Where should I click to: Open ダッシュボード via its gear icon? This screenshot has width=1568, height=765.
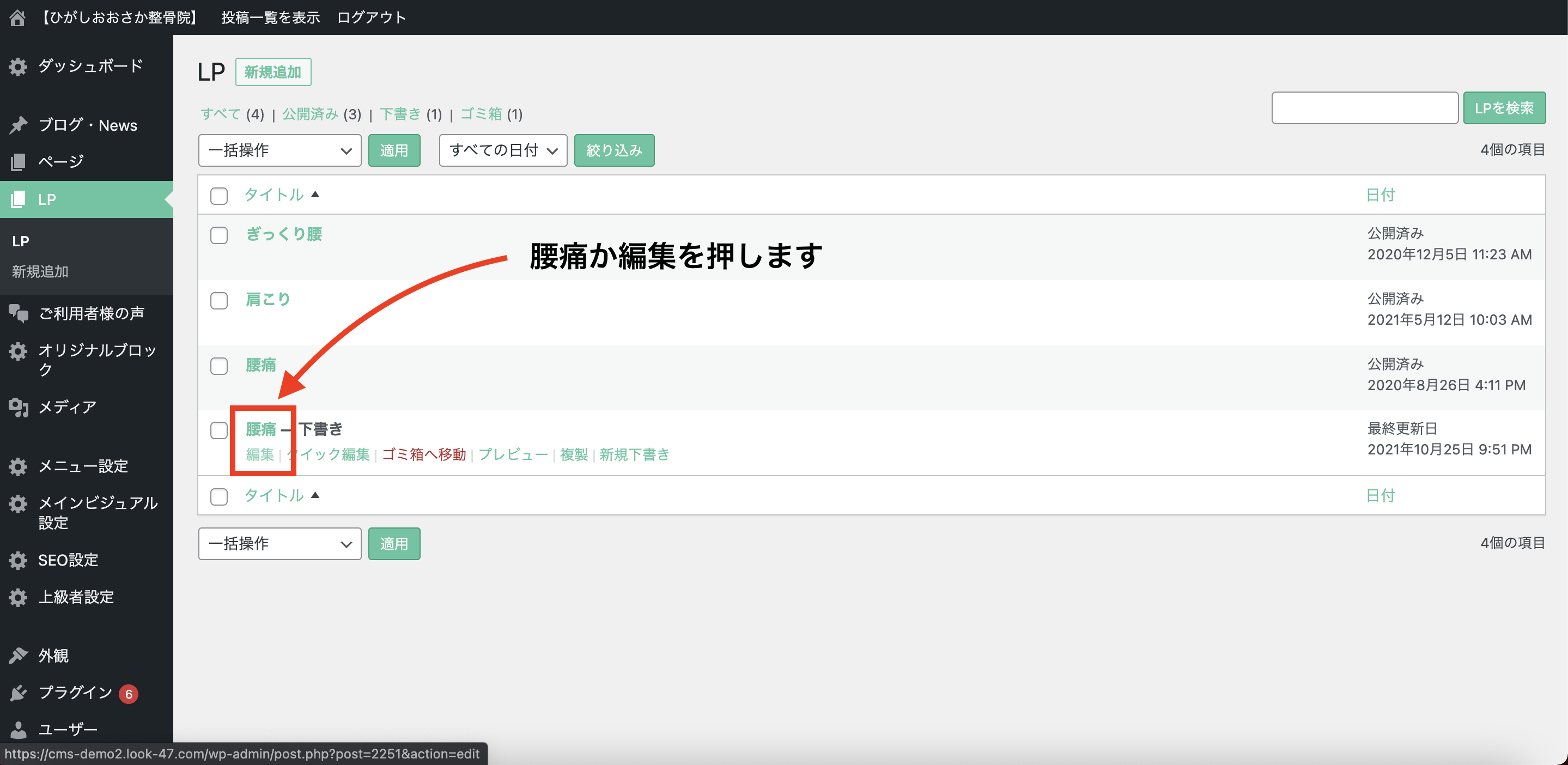[19, 66]
